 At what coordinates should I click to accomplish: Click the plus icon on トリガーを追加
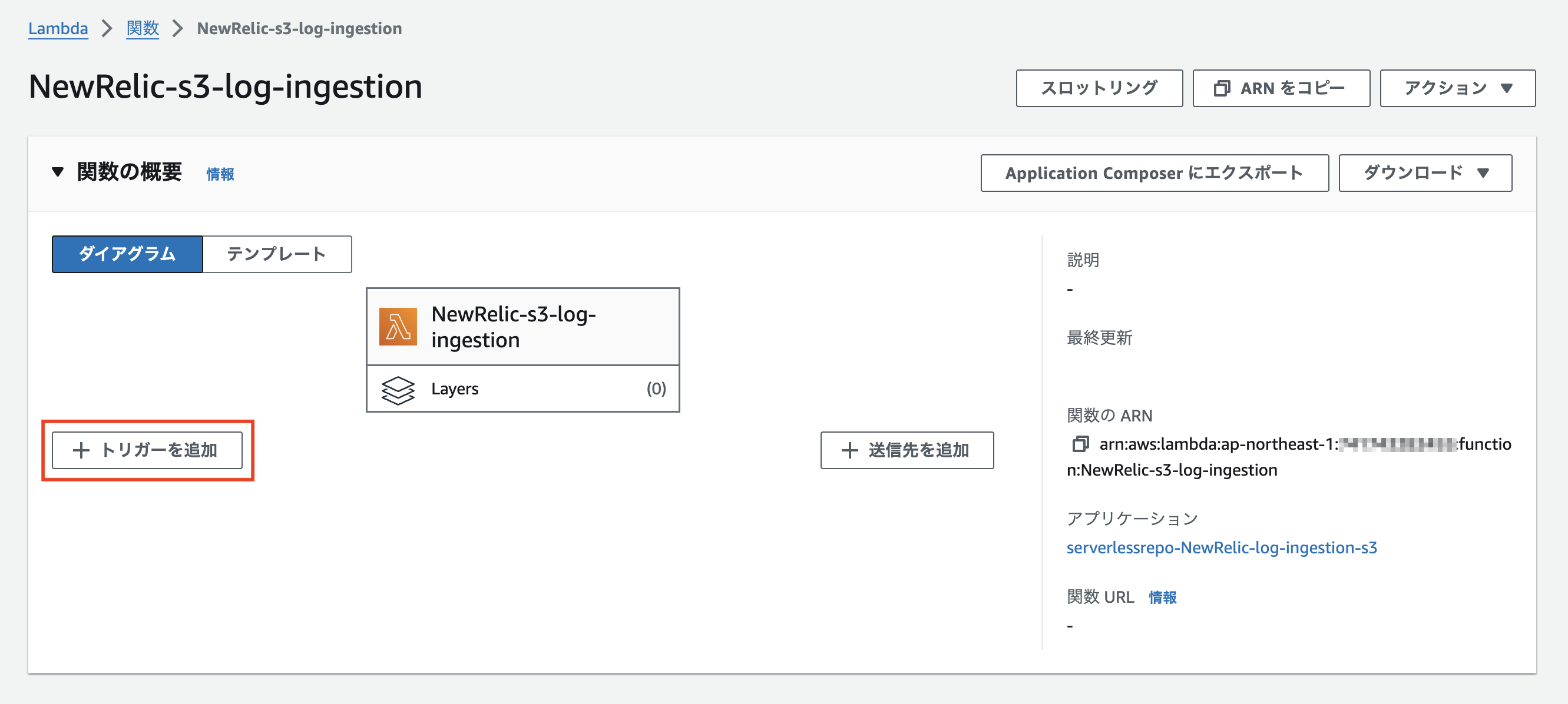coord(81,450)
